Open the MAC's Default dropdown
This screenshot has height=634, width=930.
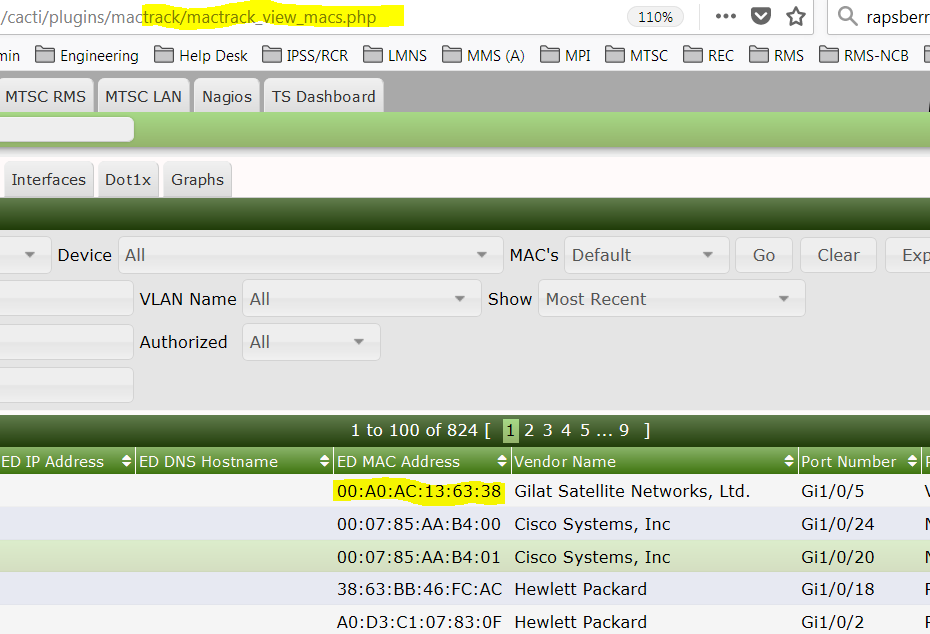coord(645,255)
